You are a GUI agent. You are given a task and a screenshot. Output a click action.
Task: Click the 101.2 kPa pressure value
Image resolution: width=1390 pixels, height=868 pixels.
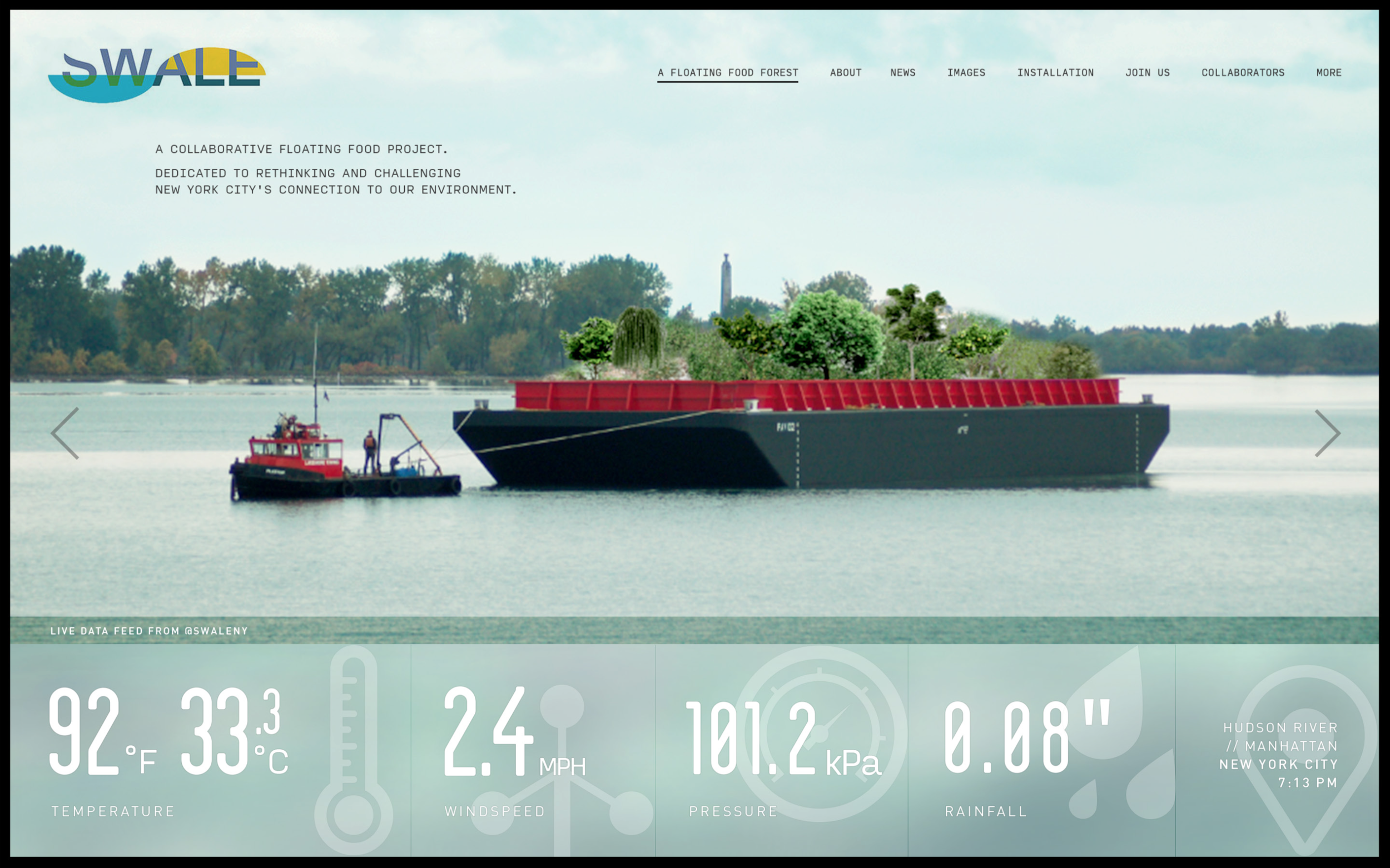(x=783, y=739)
